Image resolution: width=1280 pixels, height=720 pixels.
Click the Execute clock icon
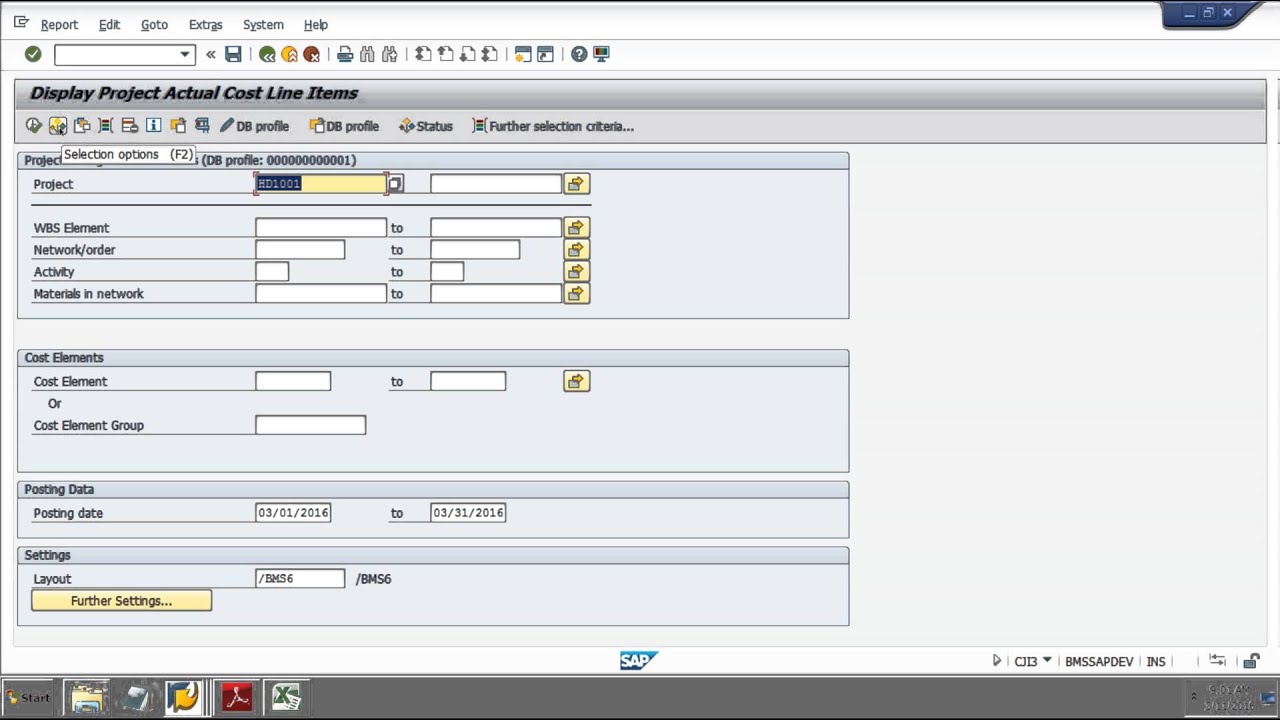pyautogui.click(x=34, y=126)
